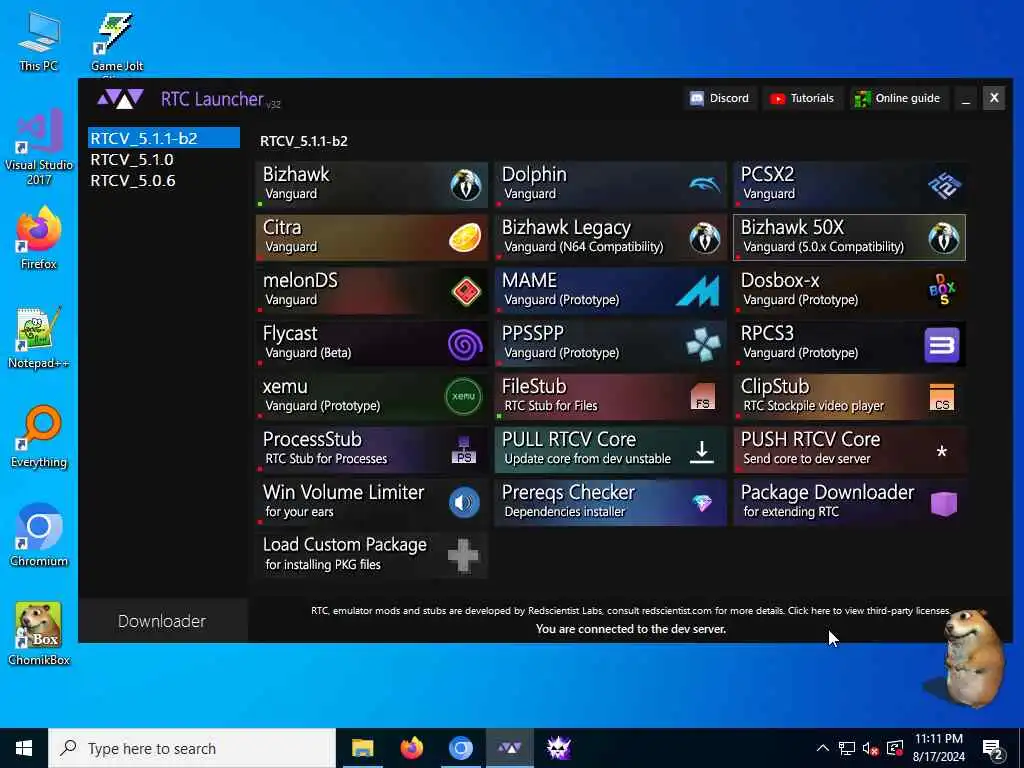Open Firefox desktop shortcut

[x=39, y=238]
